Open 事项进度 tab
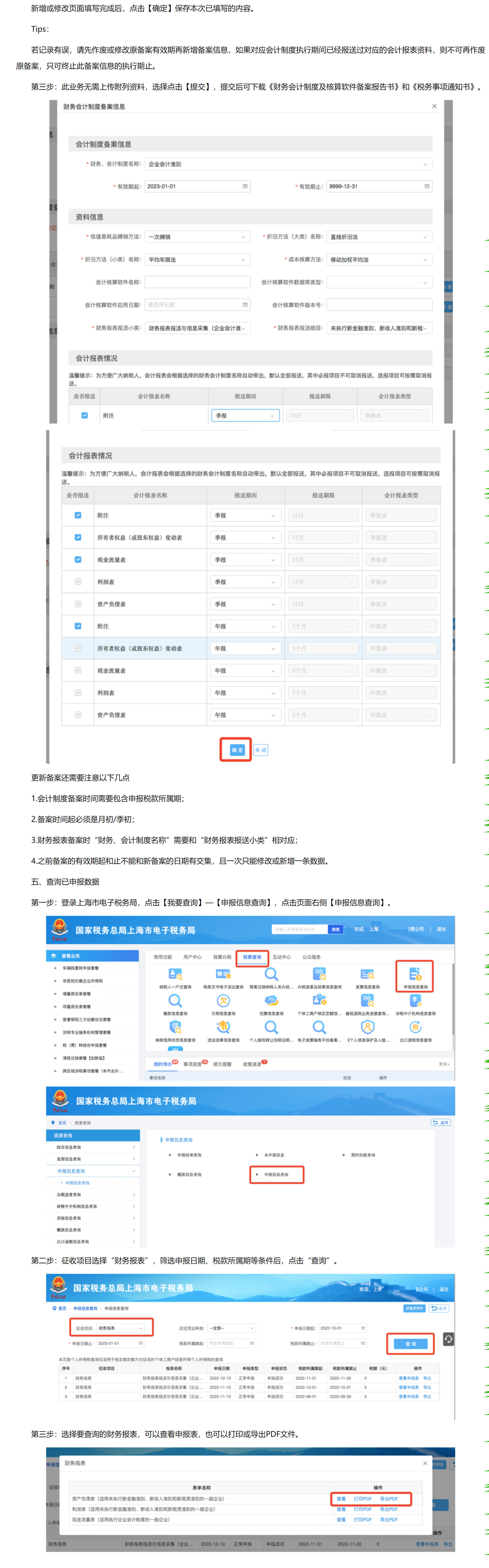 click(x=192, y=1064)
